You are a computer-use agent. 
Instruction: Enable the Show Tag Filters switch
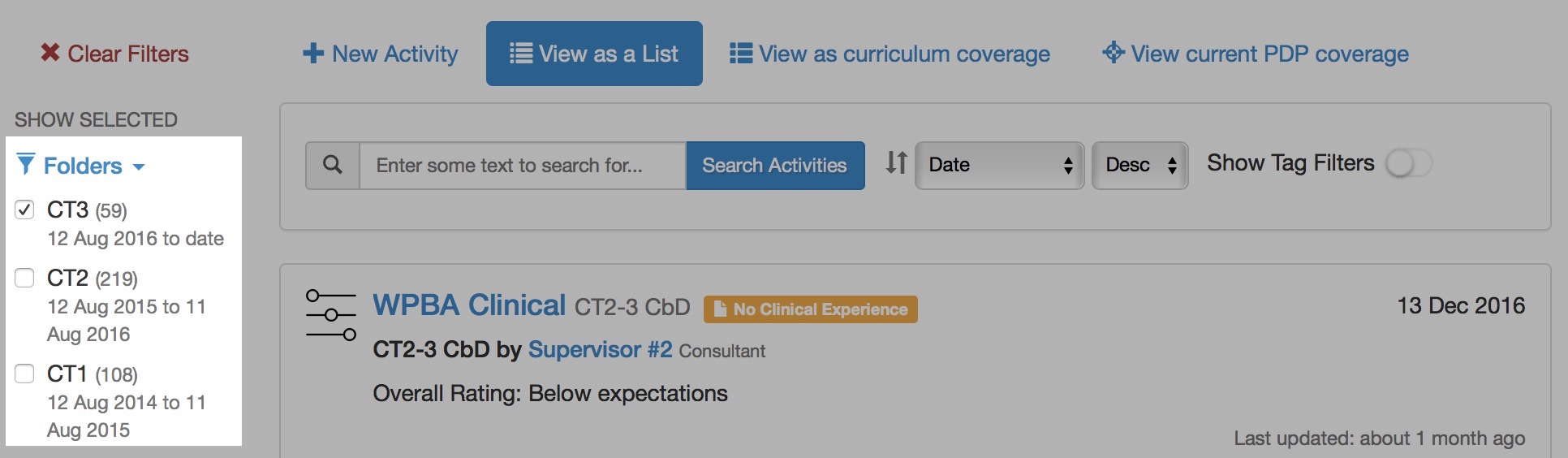tap(1409, 163)
